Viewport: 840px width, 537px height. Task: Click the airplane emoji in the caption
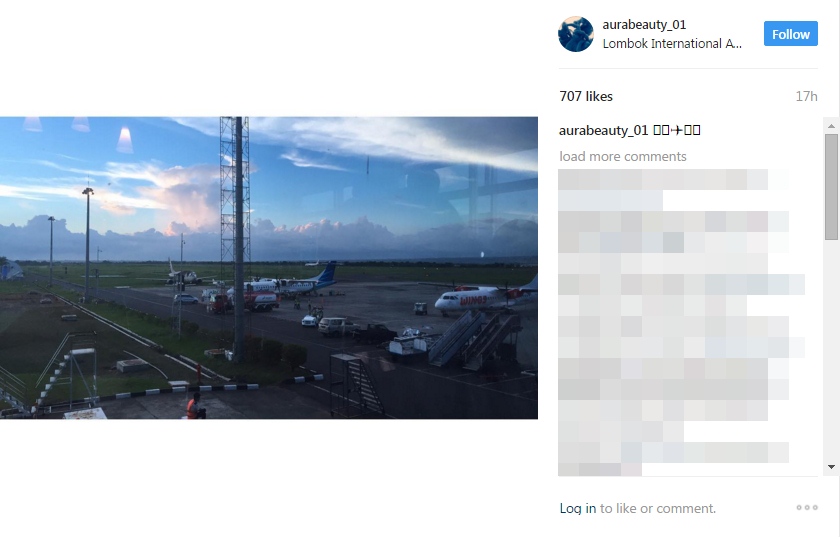(x=677, y=130)
